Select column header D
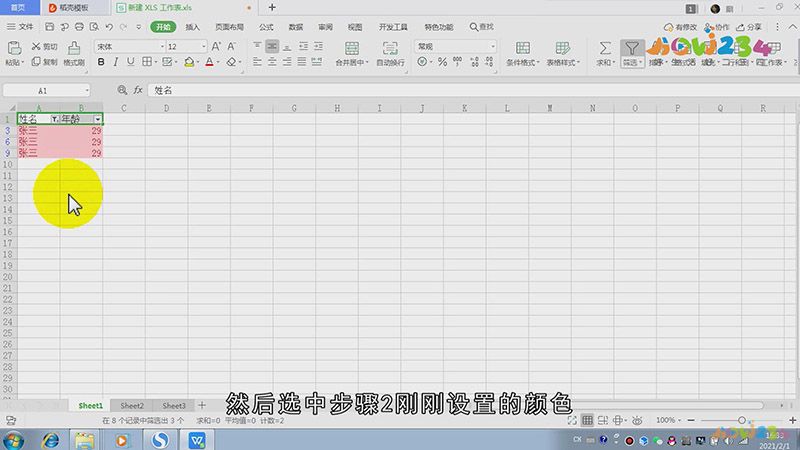Viewport: 800px width, 450px height. click(166, 108)
